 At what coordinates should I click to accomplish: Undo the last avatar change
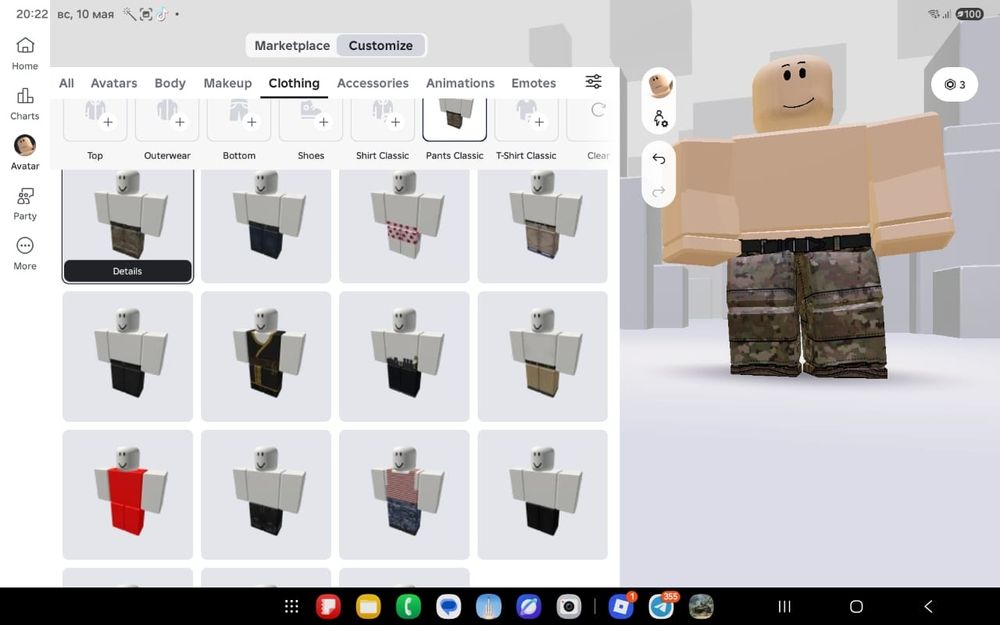(659, 159)
